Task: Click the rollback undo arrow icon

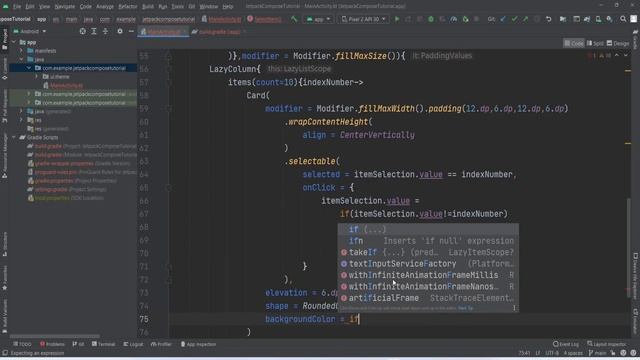Action: (549, 19)
